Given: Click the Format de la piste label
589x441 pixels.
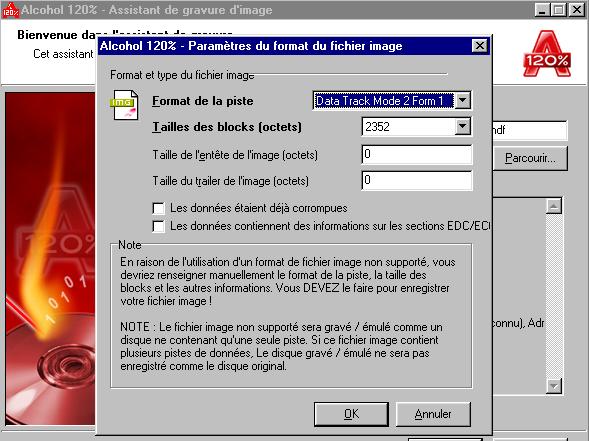Looking at the screenshot, I should 202,101.
